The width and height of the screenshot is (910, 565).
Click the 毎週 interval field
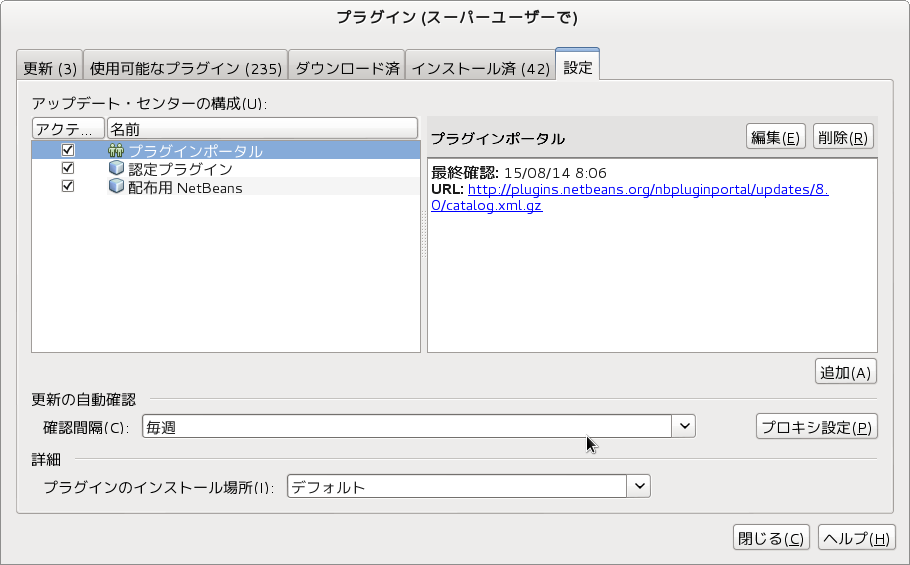407,426
